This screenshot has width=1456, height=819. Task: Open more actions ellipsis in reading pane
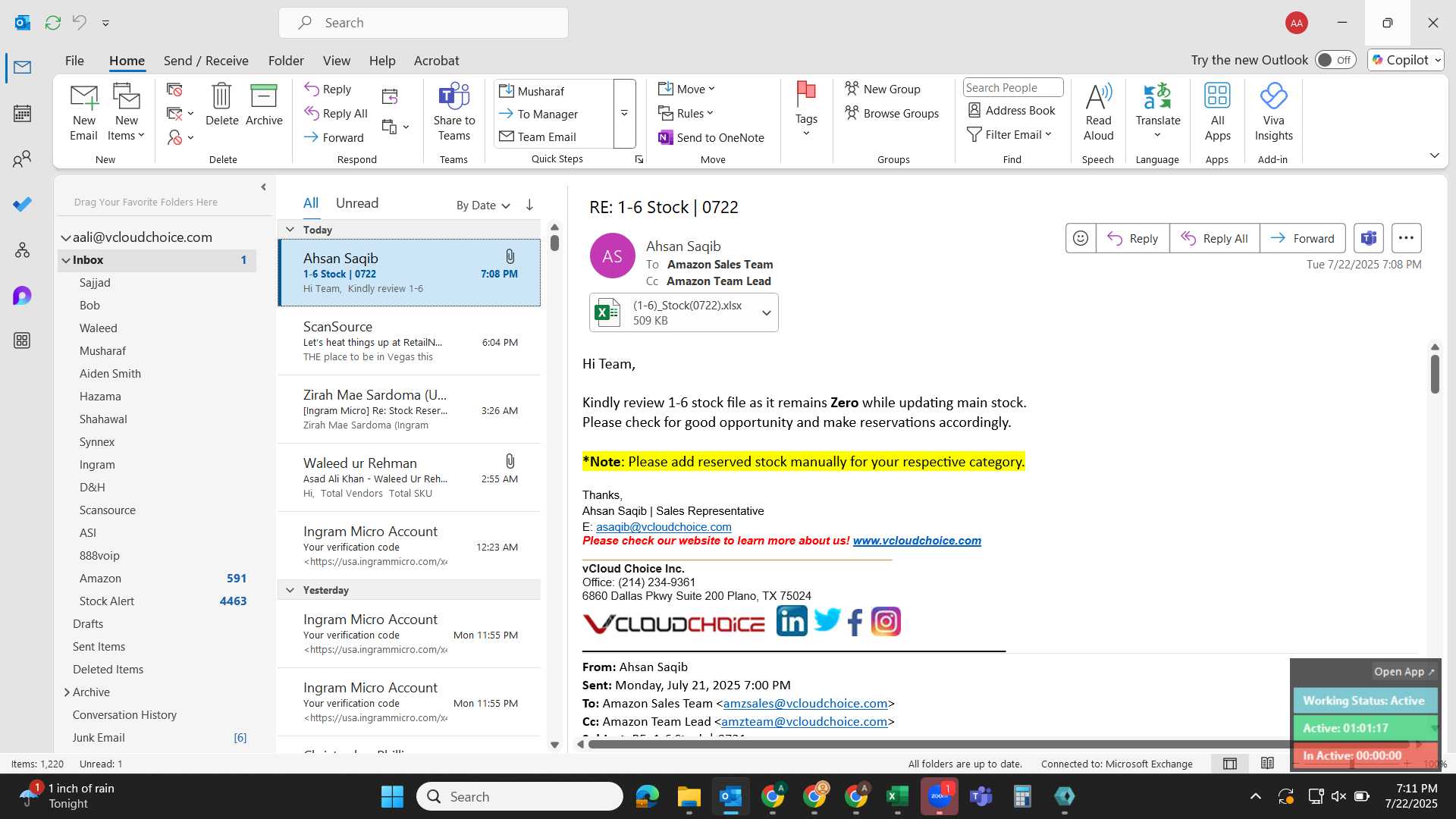click(1406, 238)
